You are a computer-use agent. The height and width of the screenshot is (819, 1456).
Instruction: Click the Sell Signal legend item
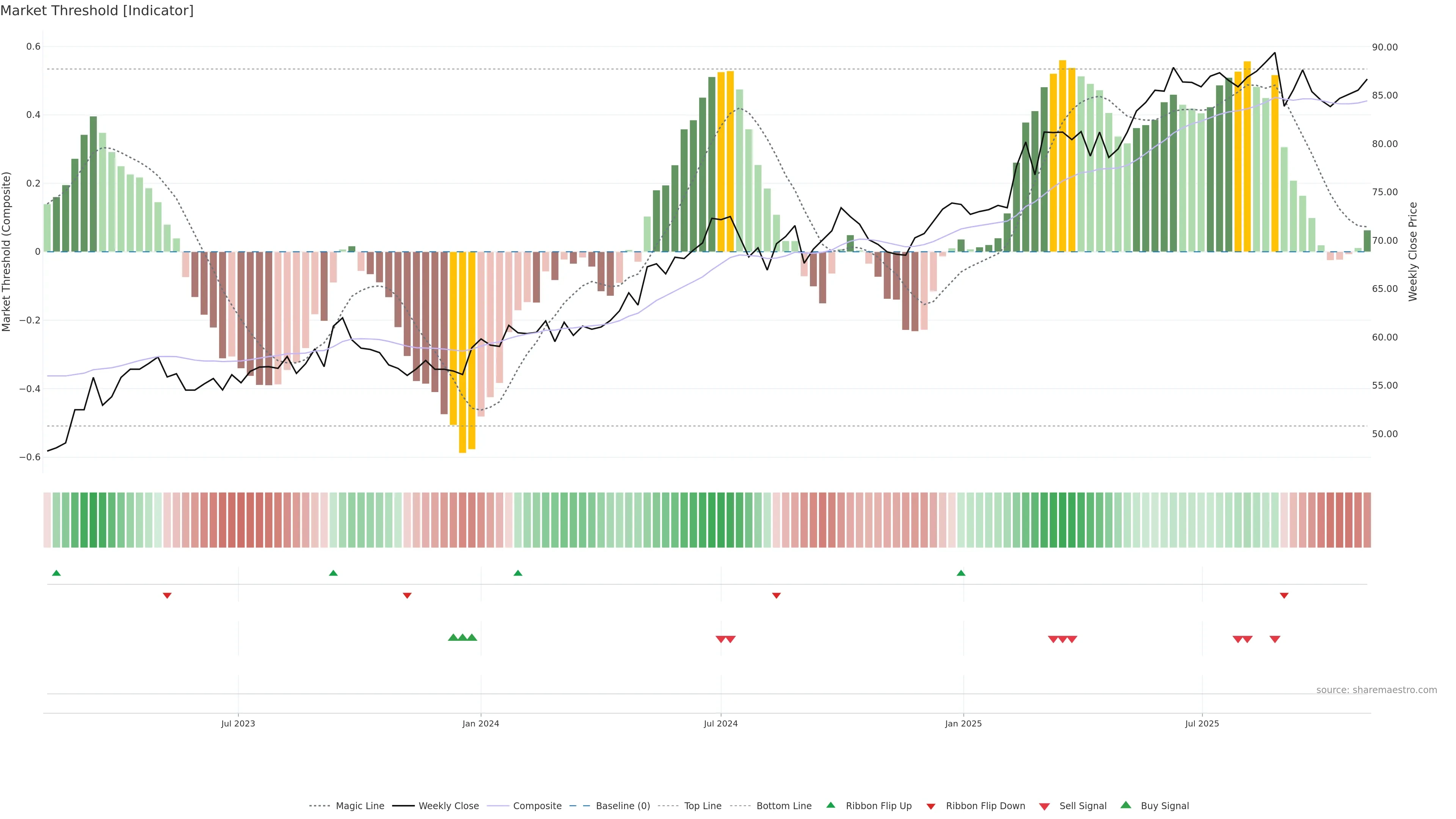coord(1083,806)
